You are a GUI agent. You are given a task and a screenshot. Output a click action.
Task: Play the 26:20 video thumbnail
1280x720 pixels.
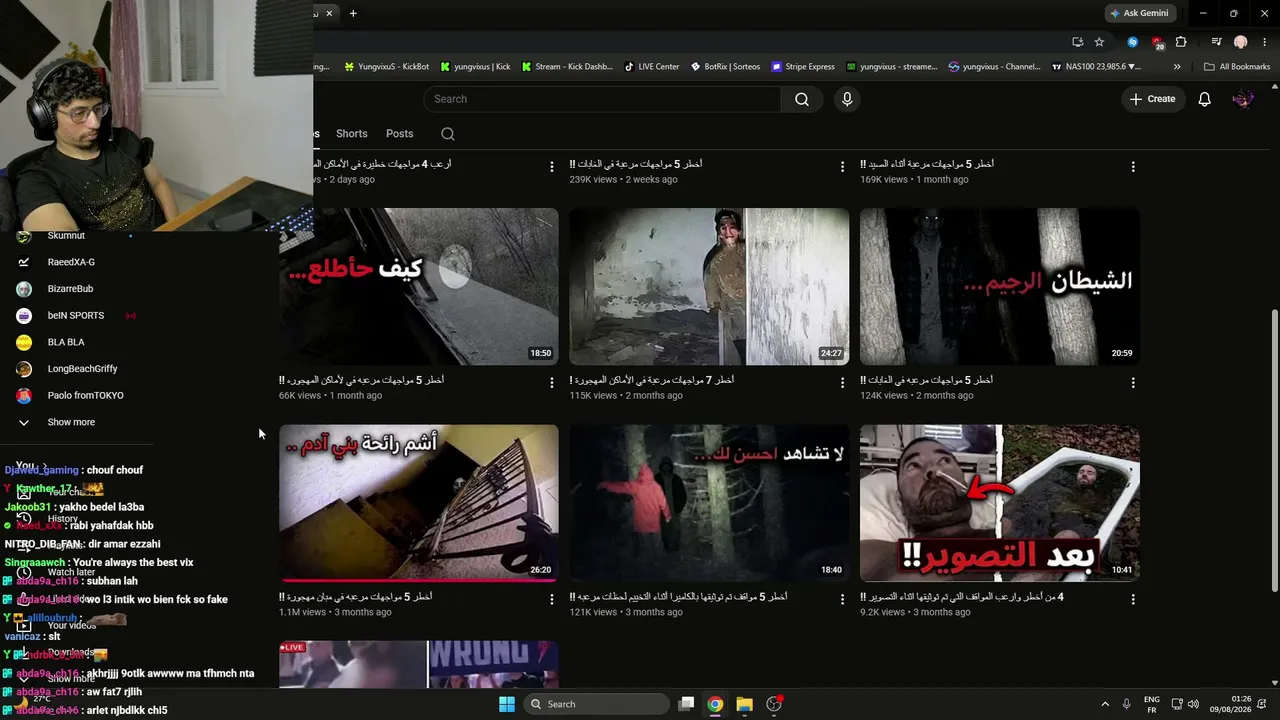coord(419,503)
